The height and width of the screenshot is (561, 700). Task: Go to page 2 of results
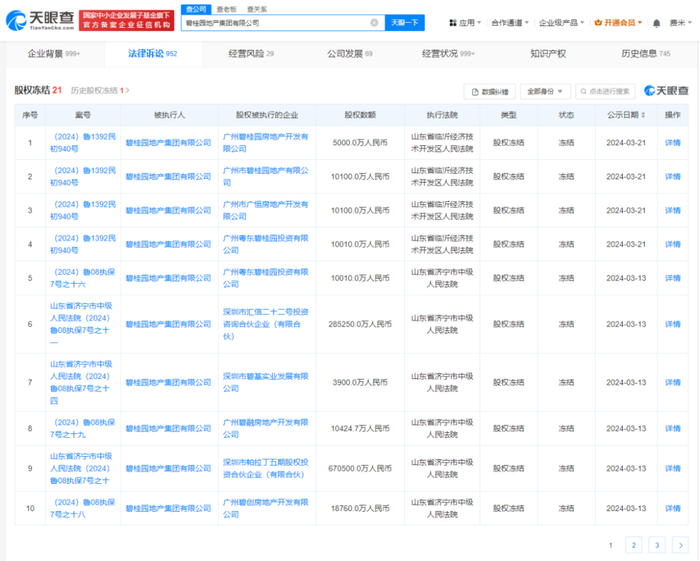pyautogui.click(x=633, y=545)
